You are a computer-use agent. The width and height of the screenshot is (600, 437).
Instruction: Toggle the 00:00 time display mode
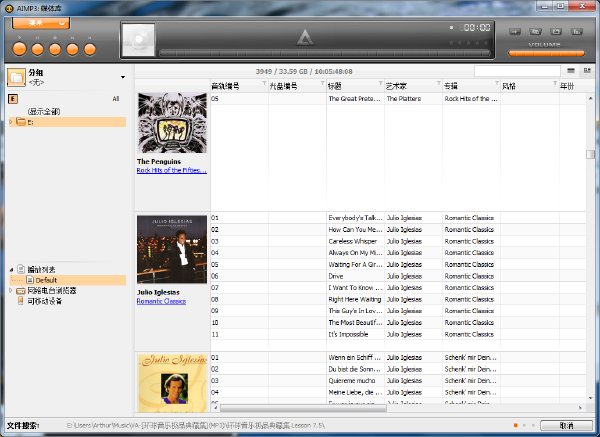tap(476, 28)
